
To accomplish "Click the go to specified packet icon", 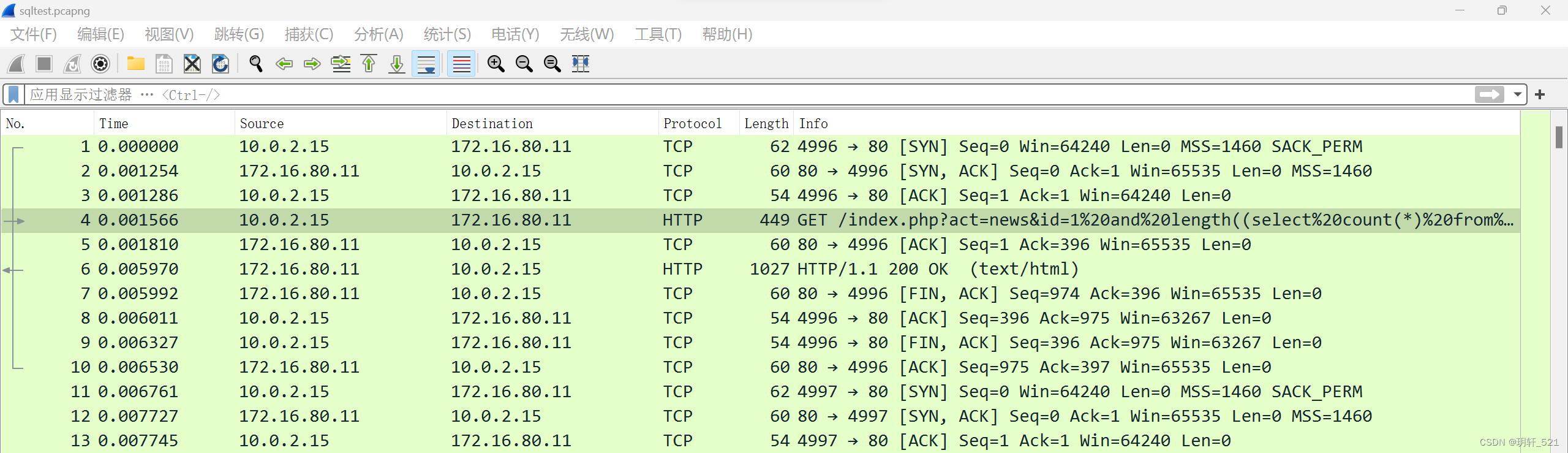I will tap(341, 64).
